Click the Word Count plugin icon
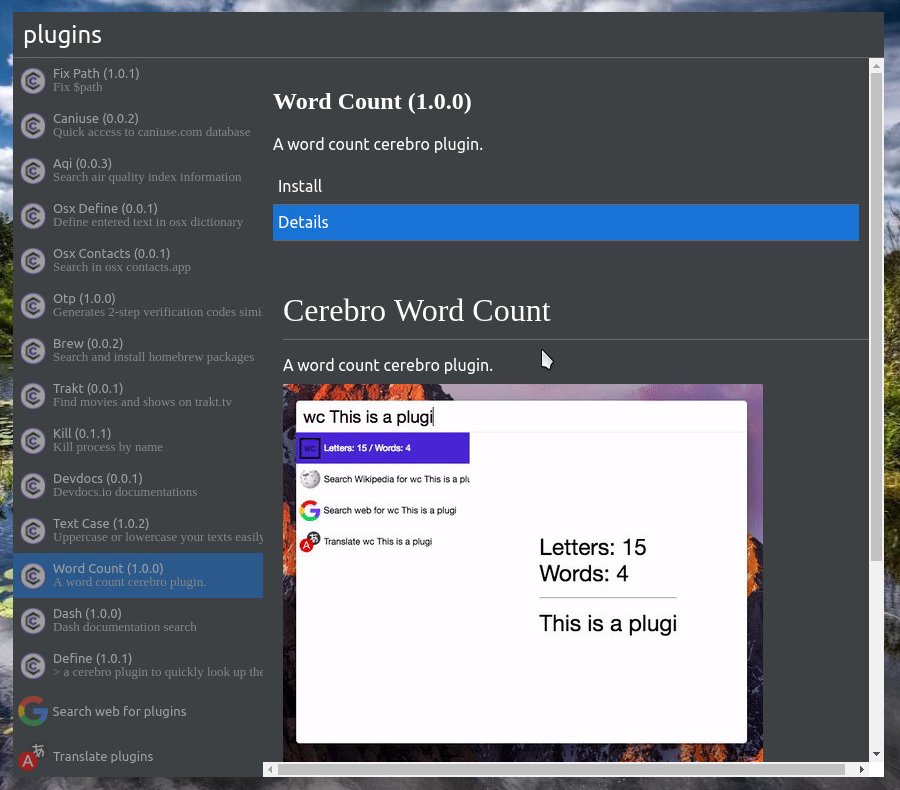Screen dimensions: 900x790 (x=33, y=576)
